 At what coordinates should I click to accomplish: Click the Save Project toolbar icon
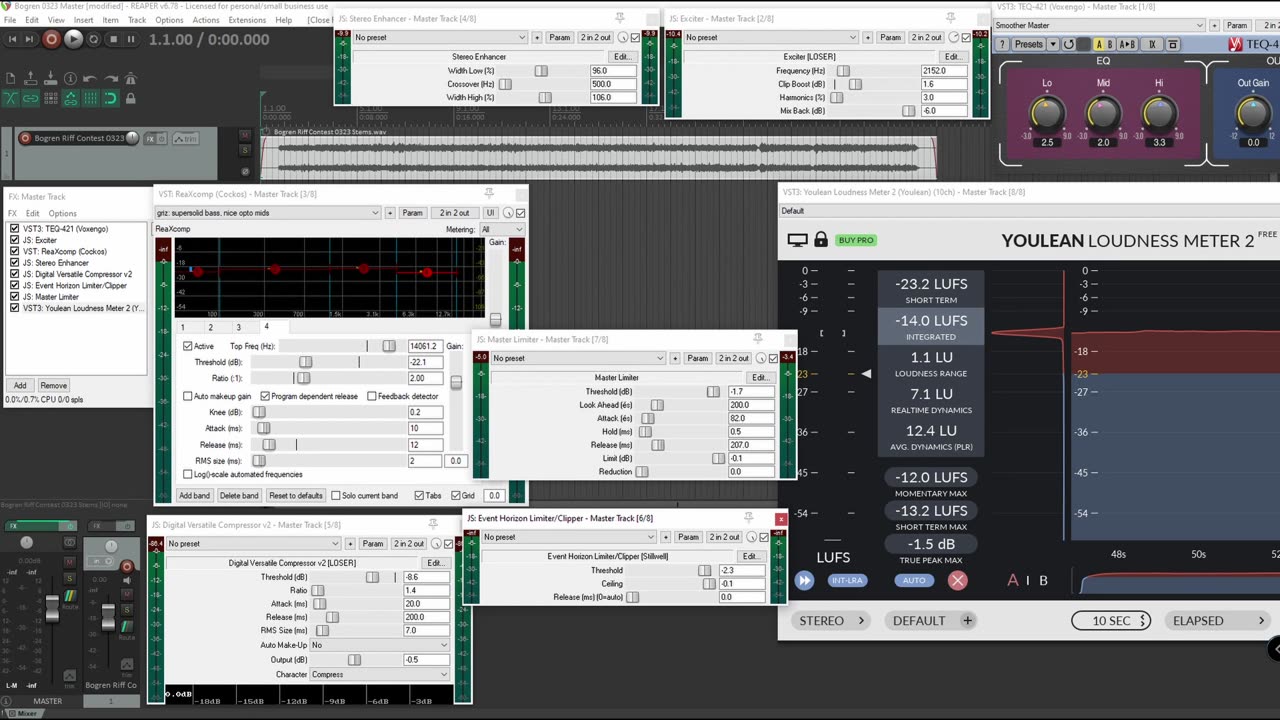(x=50, y=79)
